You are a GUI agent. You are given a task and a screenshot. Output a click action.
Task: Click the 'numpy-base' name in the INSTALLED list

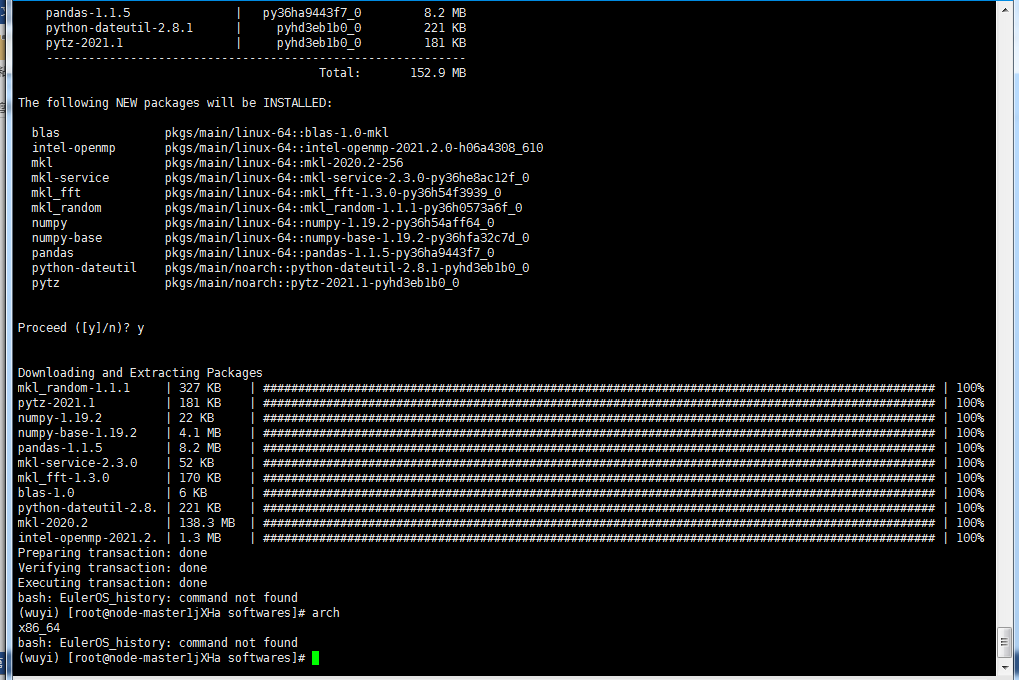pos(66,237)
